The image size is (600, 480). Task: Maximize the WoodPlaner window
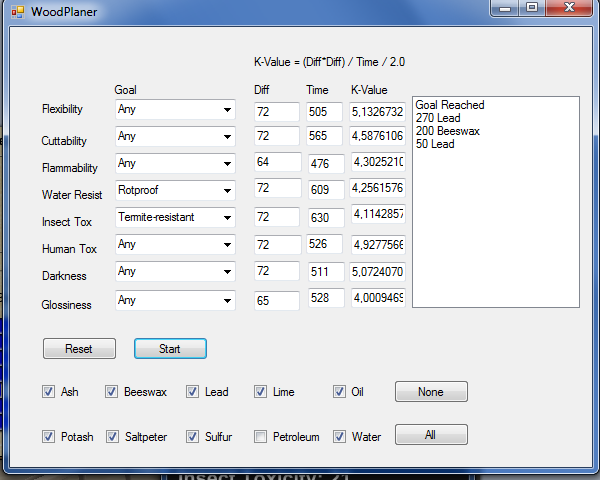531,8
